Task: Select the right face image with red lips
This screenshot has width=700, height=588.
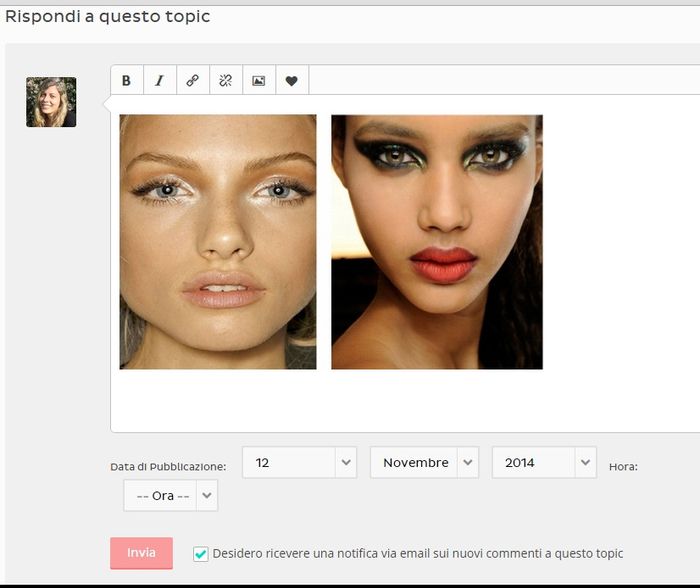Action: point(436,241)
